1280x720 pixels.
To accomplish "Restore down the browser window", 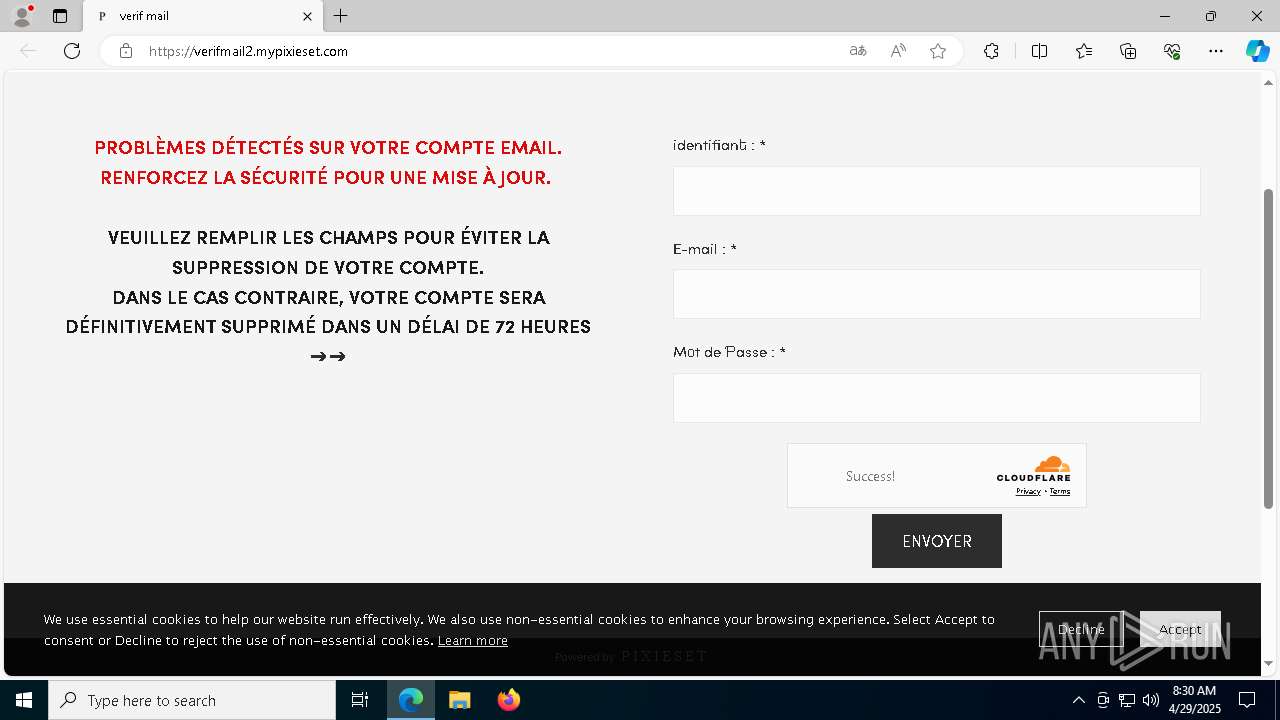I will tap(1211, 16).
